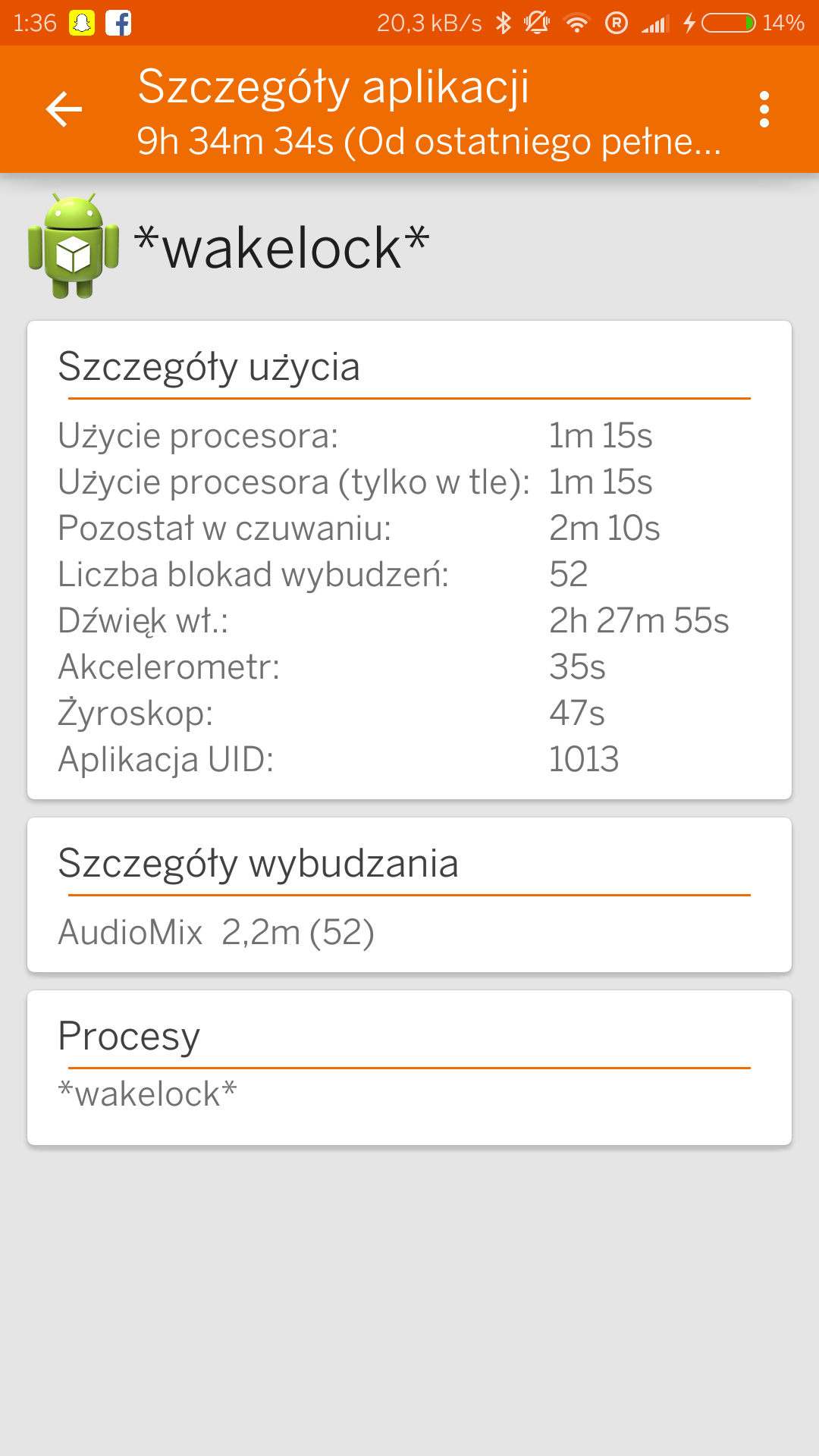Tap the Dźwięk wł. row
Image resolution: width=819 pixels, height=1456 pixels.
[393, 620]
